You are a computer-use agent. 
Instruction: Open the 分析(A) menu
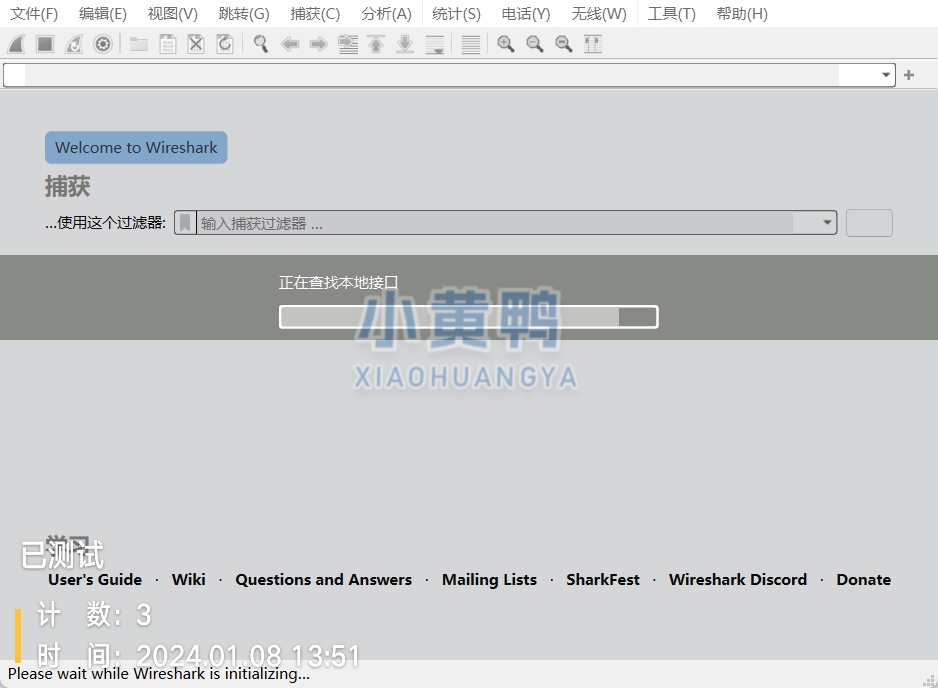click(x=386, y=14)
